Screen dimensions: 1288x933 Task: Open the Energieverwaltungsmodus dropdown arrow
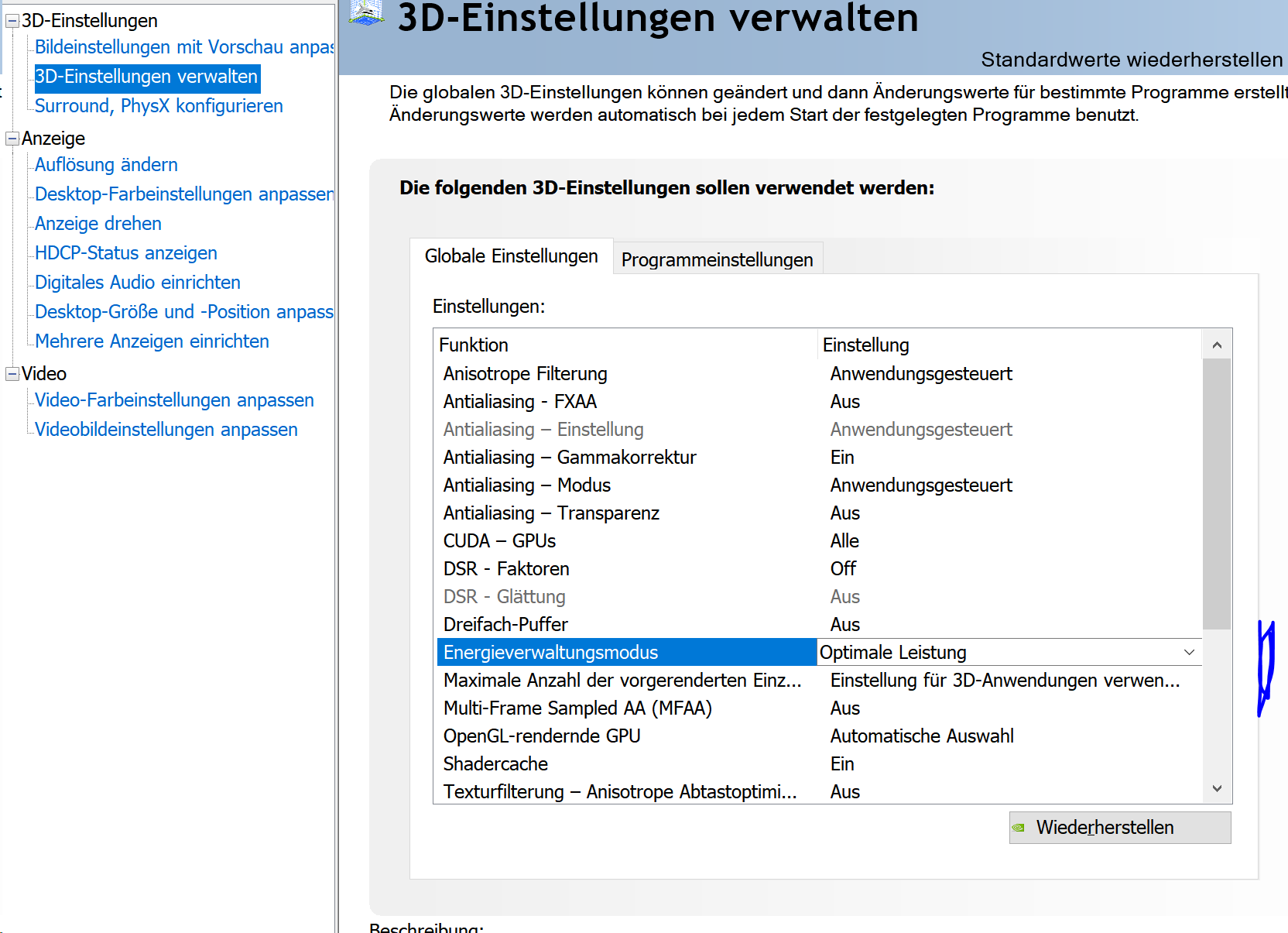pyautogui.click(x=1189, y=653)
